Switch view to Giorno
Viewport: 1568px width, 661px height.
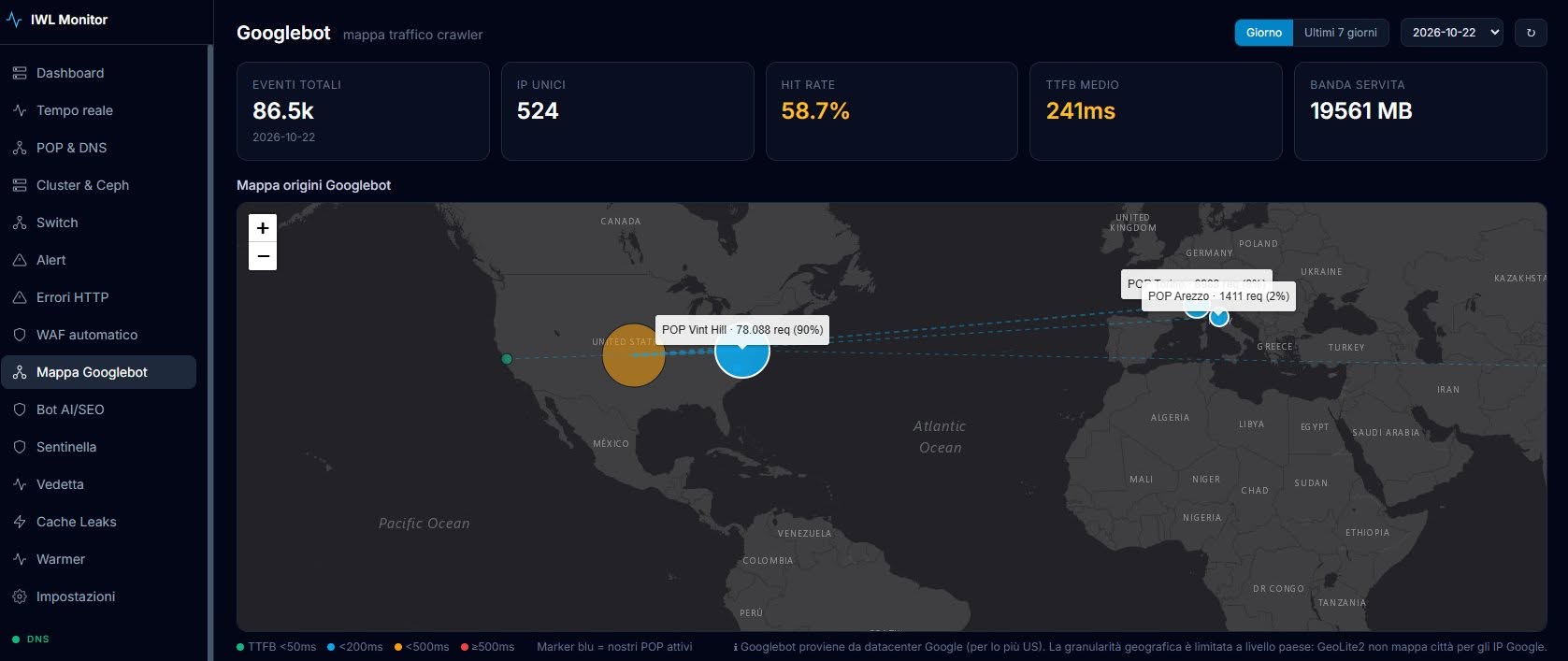pyautogui.click(x=1264, y=33)
